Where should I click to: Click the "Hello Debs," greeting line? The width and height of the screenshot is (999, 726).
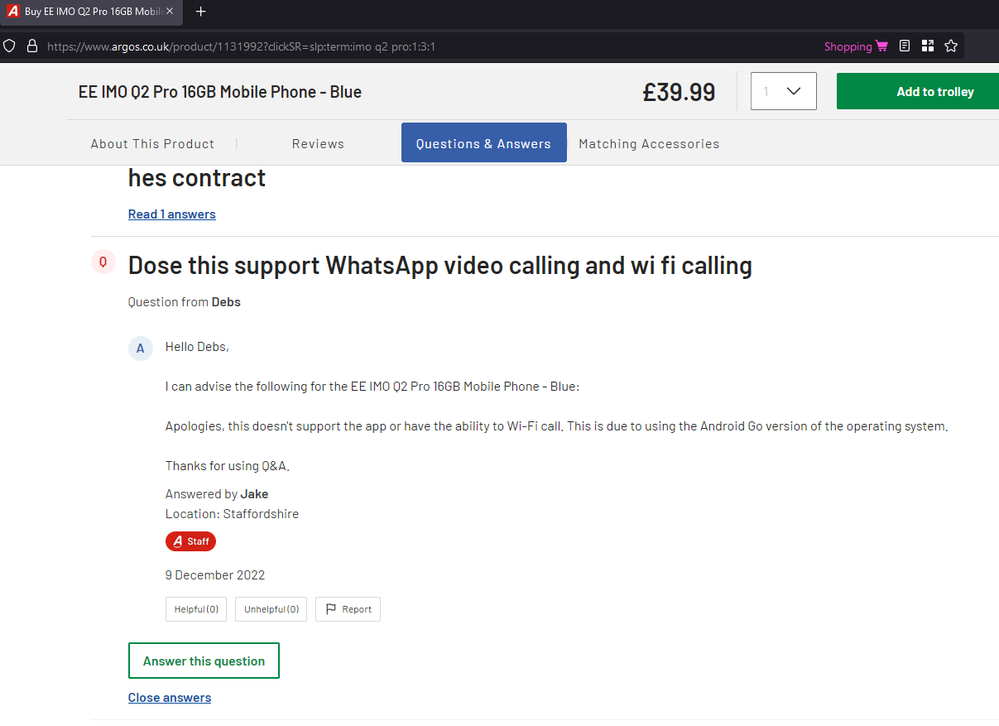[197, 347]
